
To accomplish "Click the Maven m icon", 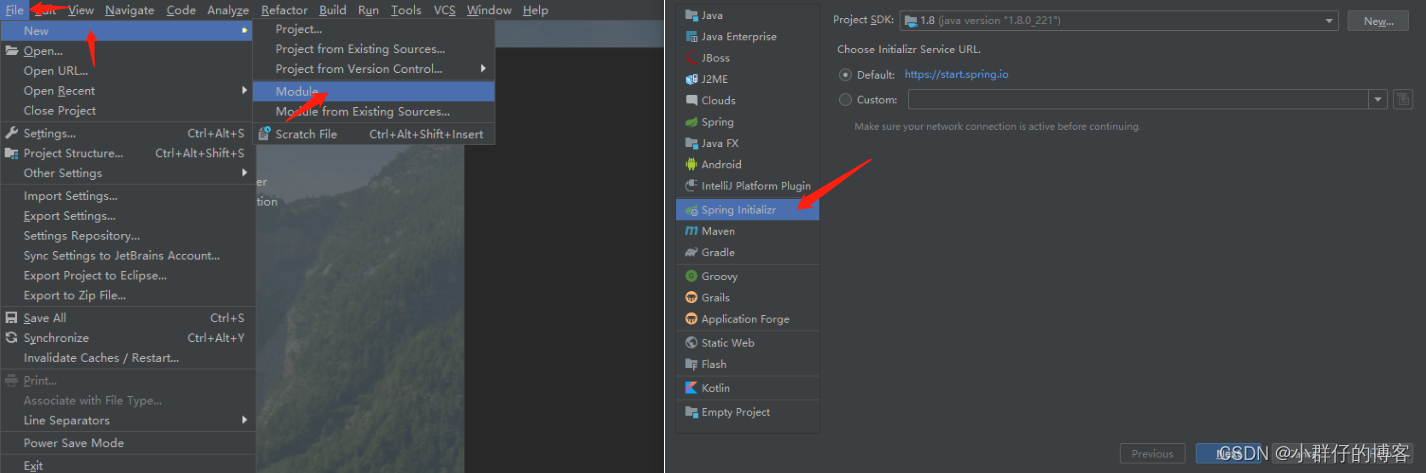I will click(691, 231).
